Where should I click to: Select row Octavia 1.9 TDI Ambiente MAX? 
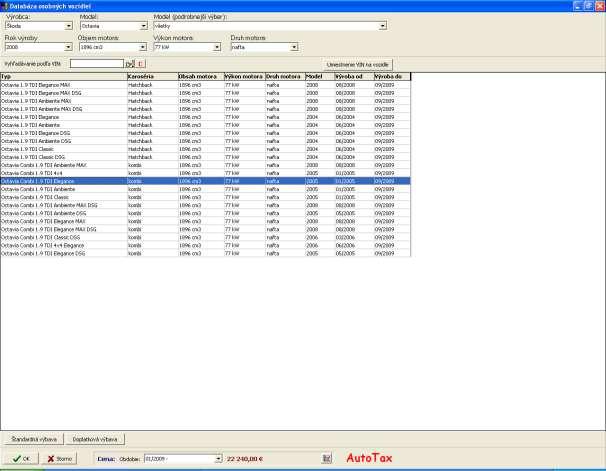(x=205, y=101)
